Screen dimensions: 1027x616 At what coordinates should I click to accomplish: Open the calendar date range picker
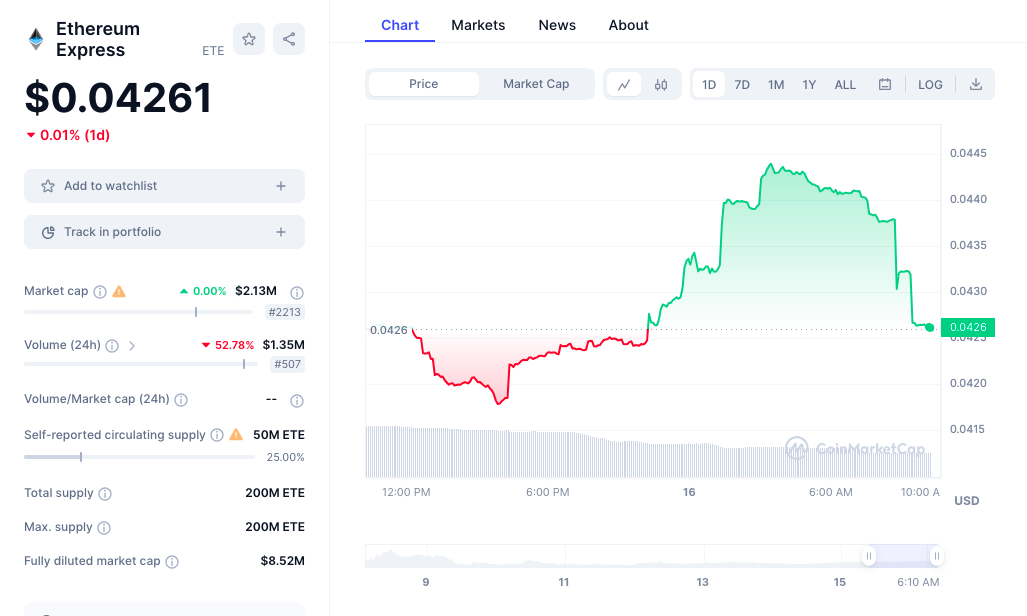[885, 85]
